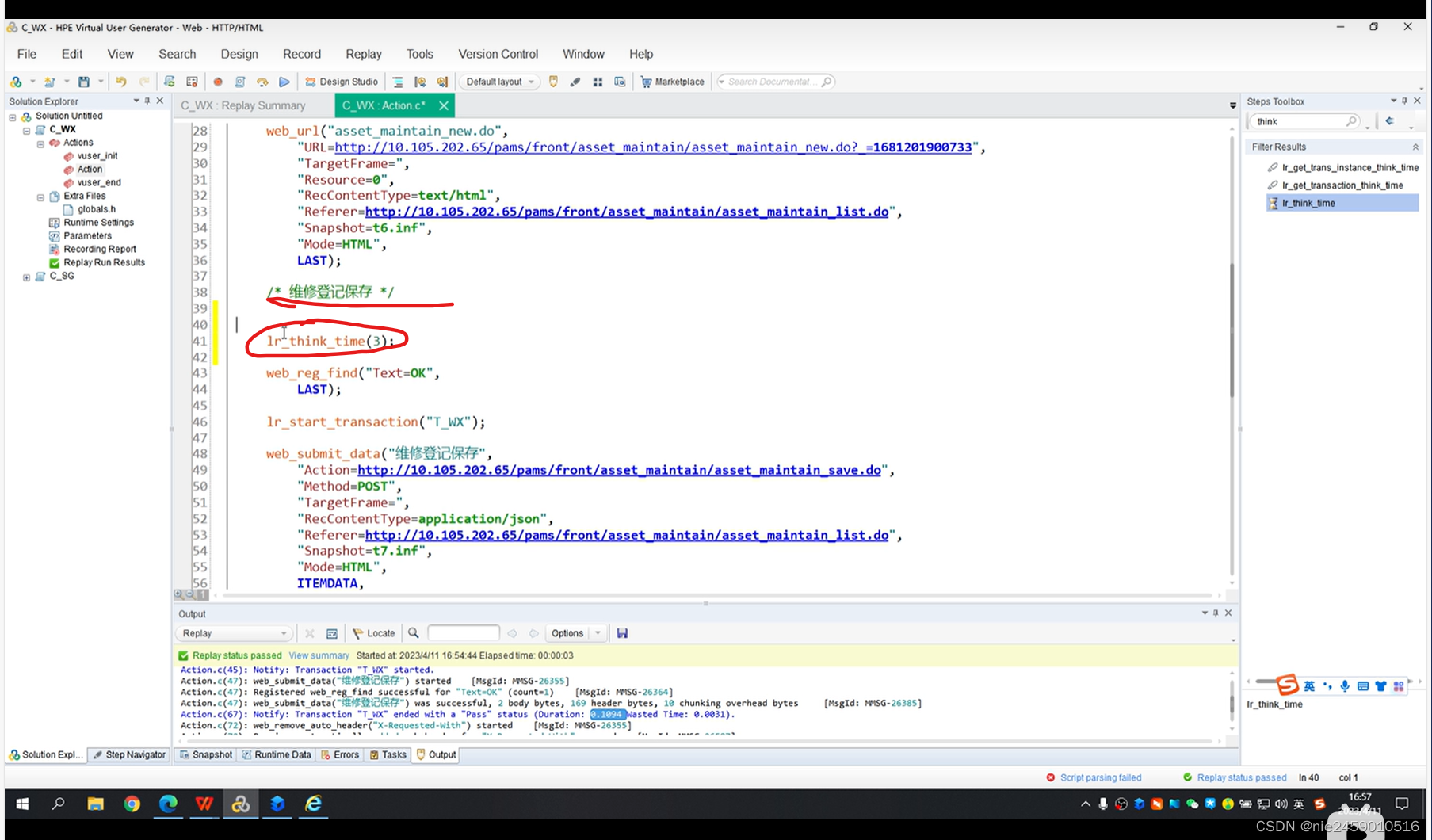Open the Marketplace
This screenshot has width=1432, height=840.
coord(672,82)
